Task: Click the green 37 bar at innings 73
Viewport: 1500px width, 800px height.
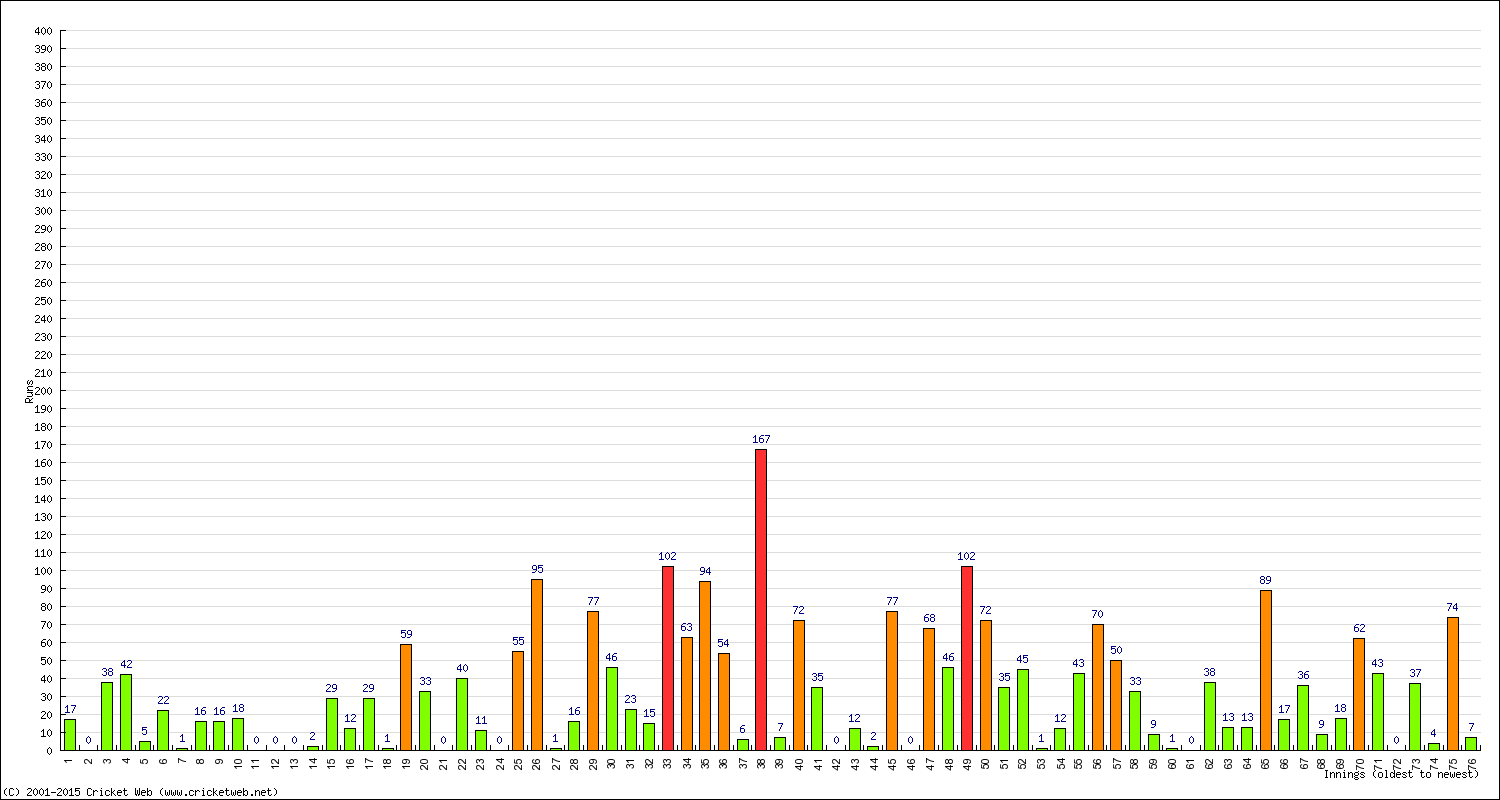Action: (1415, 716)
